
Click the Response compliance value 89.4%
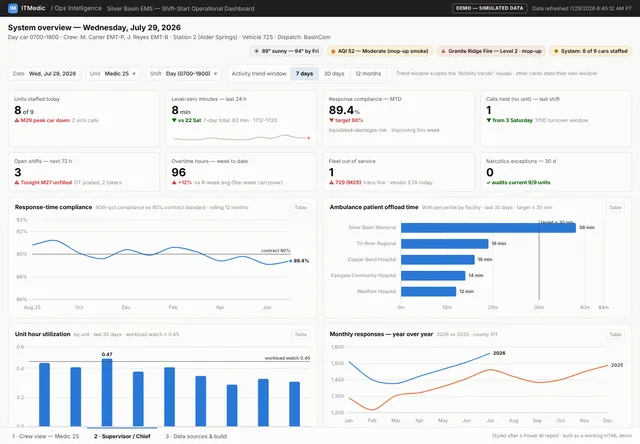tap(344, 111)
